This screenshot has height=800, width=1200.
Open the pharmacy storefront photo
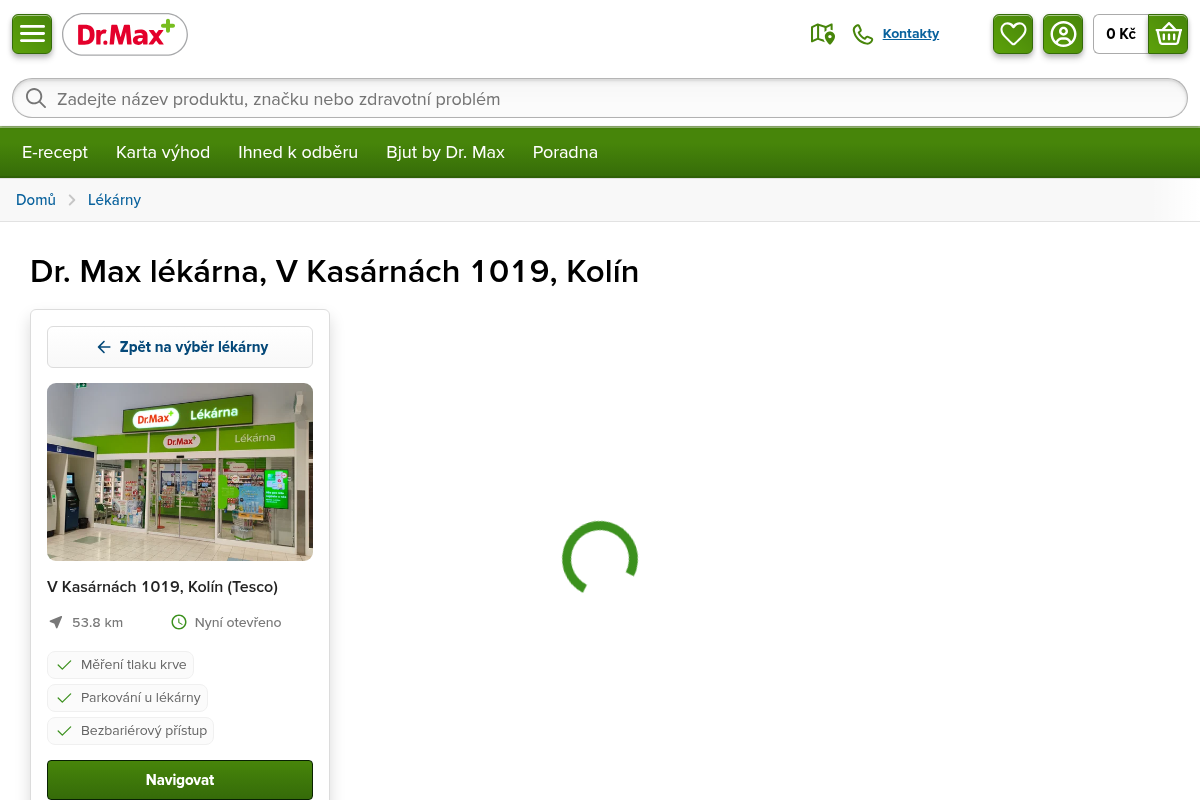pyautogui.click(x=180, y=472)
